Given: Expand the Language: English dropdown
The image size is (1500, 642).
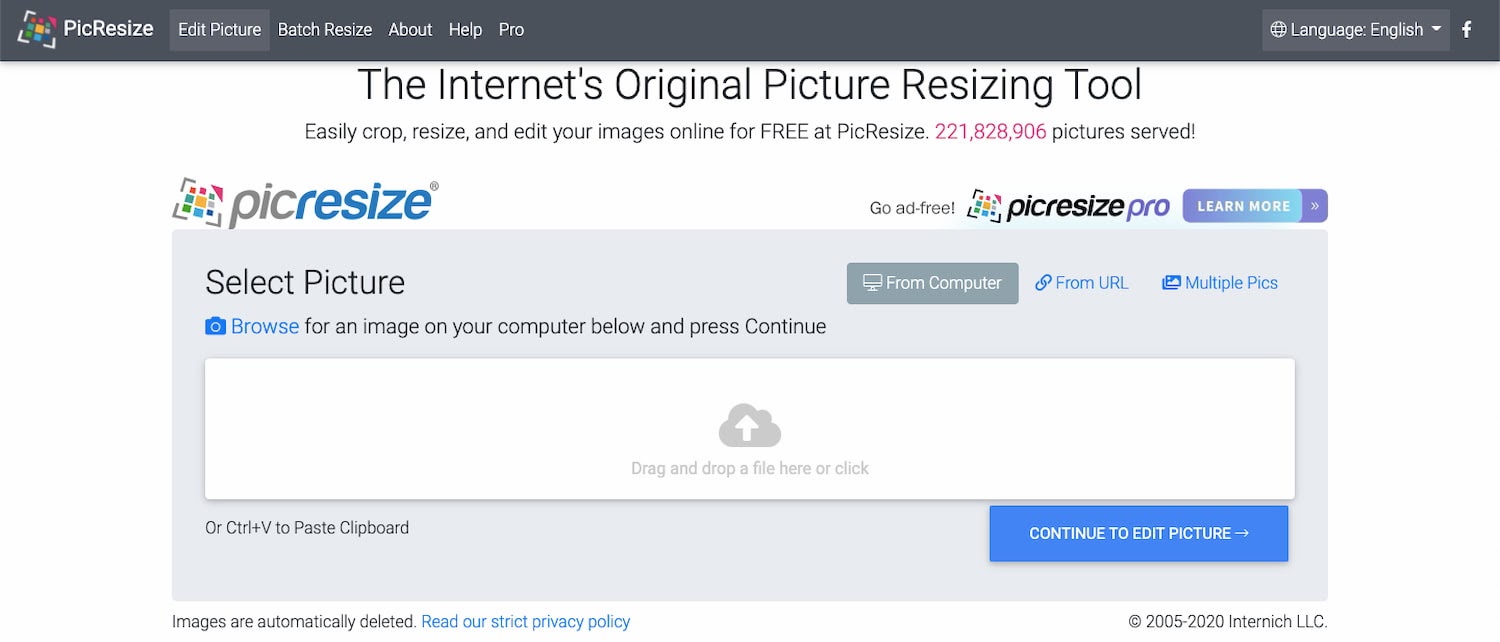Looking at the screenshot, I should pos(1355,30).
